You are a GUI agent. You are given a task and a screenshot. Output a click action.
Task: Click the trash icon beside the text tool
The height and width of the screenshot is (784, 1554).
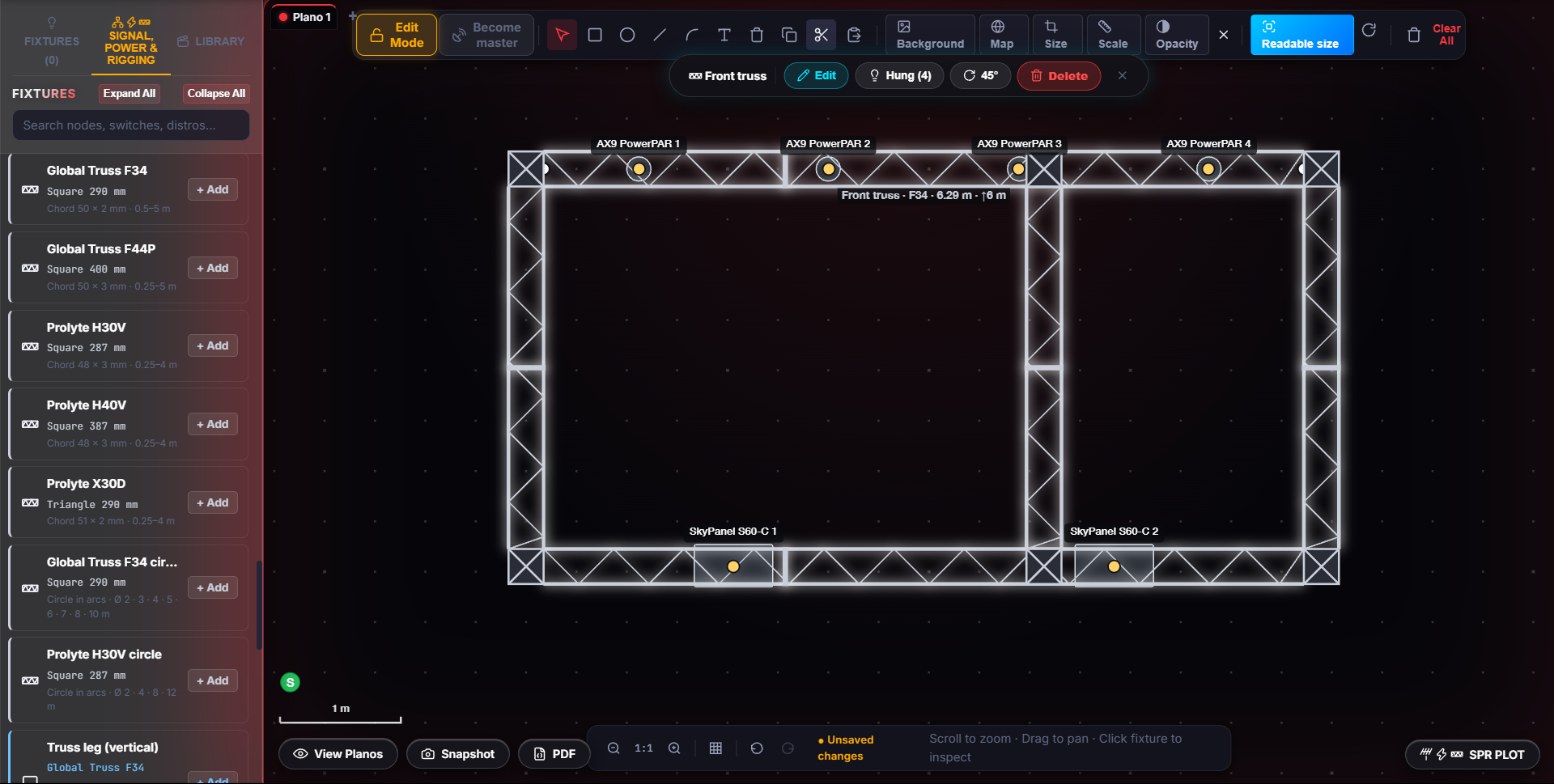(757, 35)
